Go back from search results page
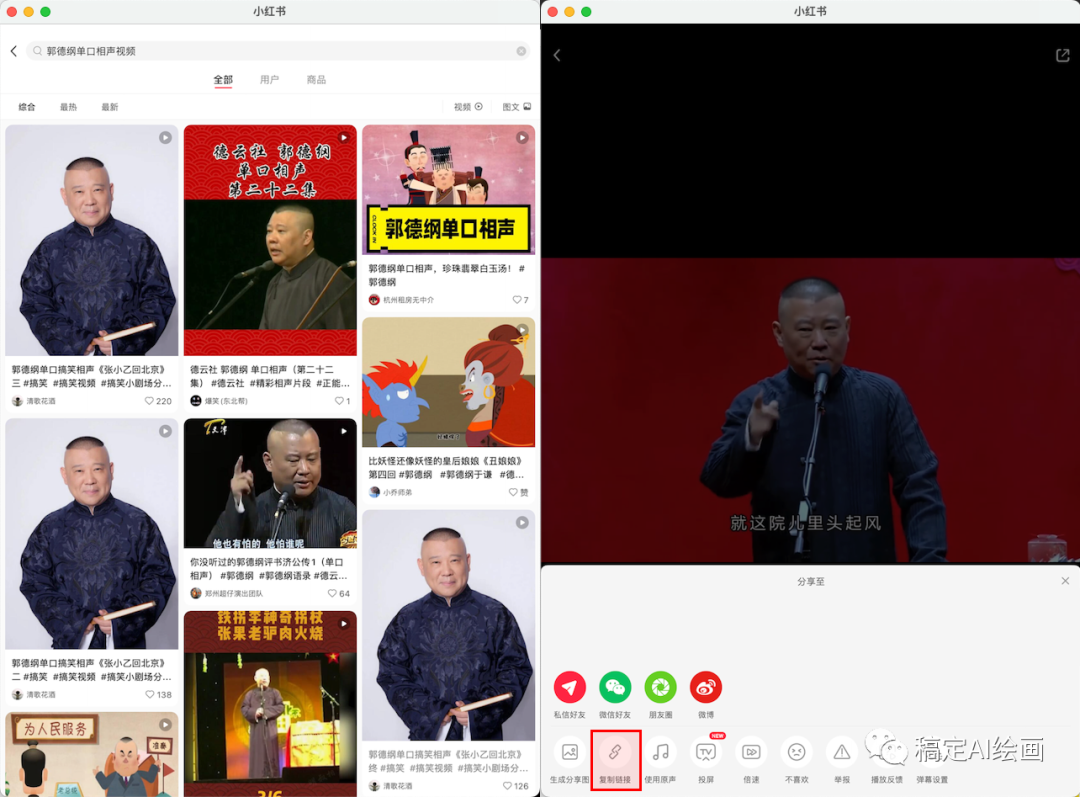Image resolution: width=1080 pixels, height=797 pixels. 14,51
